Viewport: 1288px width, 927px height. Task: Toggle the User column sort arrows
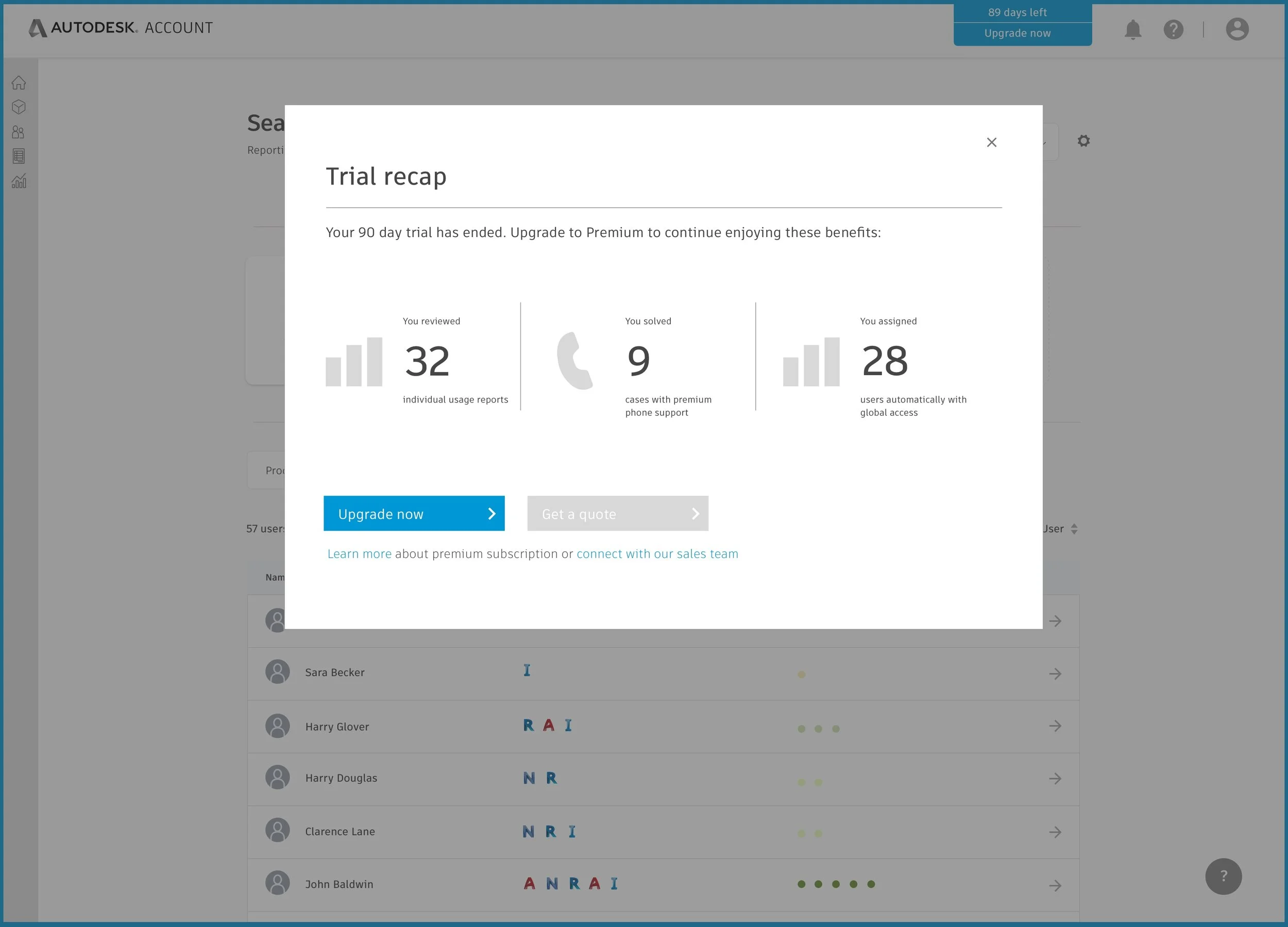(x=1073, y=529)
